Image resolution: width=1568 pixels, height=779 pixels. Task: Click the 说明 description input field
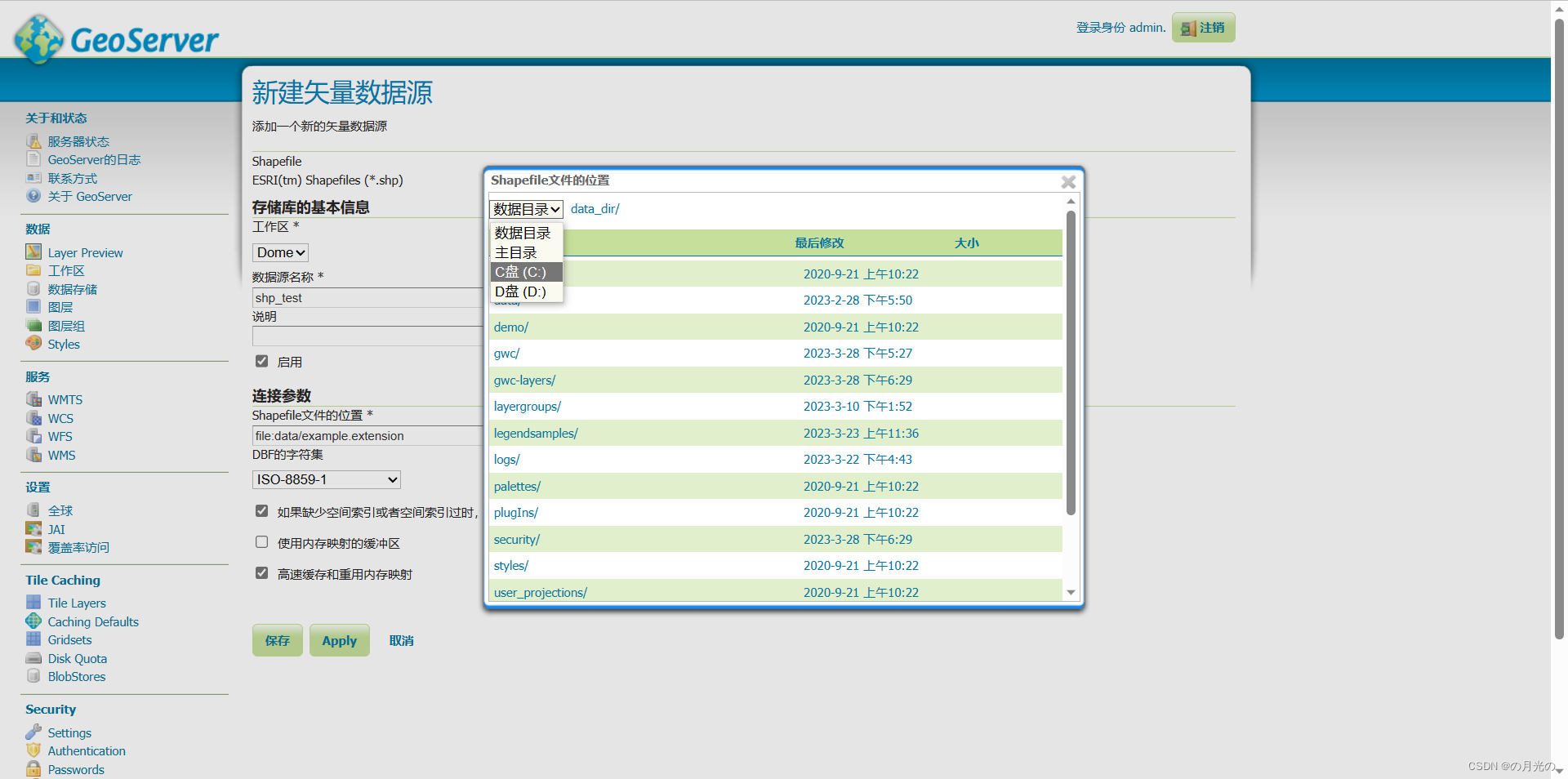pos(367,336)
